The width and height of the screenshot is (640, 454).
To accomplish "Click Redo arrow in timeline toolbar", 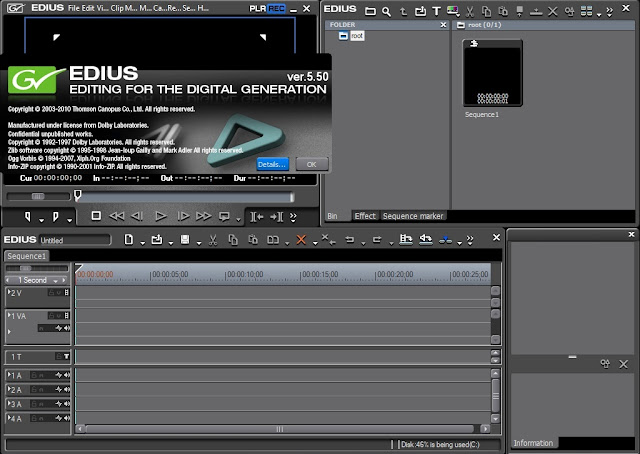I will pos(377,240).
